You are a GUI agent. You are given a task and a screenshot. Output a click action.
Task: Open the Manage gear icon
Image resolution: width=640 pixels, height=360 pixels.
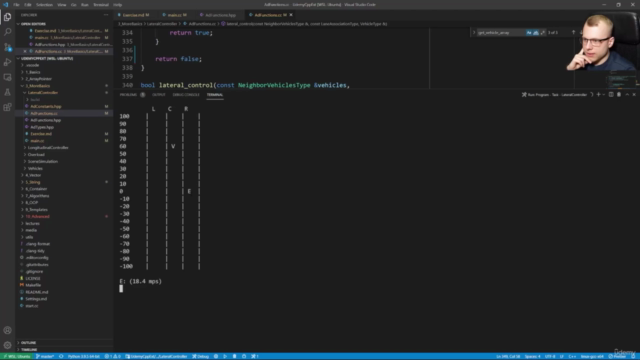point(7,345)
